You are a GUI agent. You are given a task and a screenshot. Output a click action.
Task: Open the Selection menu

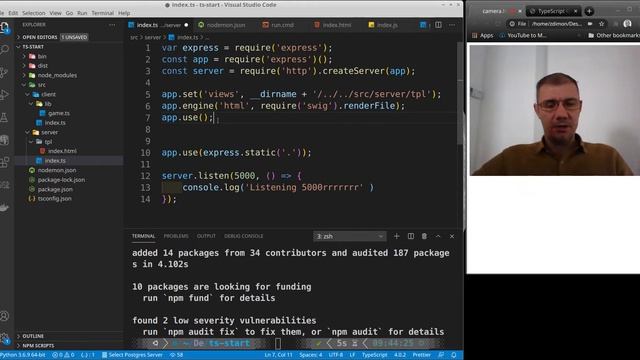[33, 13]
